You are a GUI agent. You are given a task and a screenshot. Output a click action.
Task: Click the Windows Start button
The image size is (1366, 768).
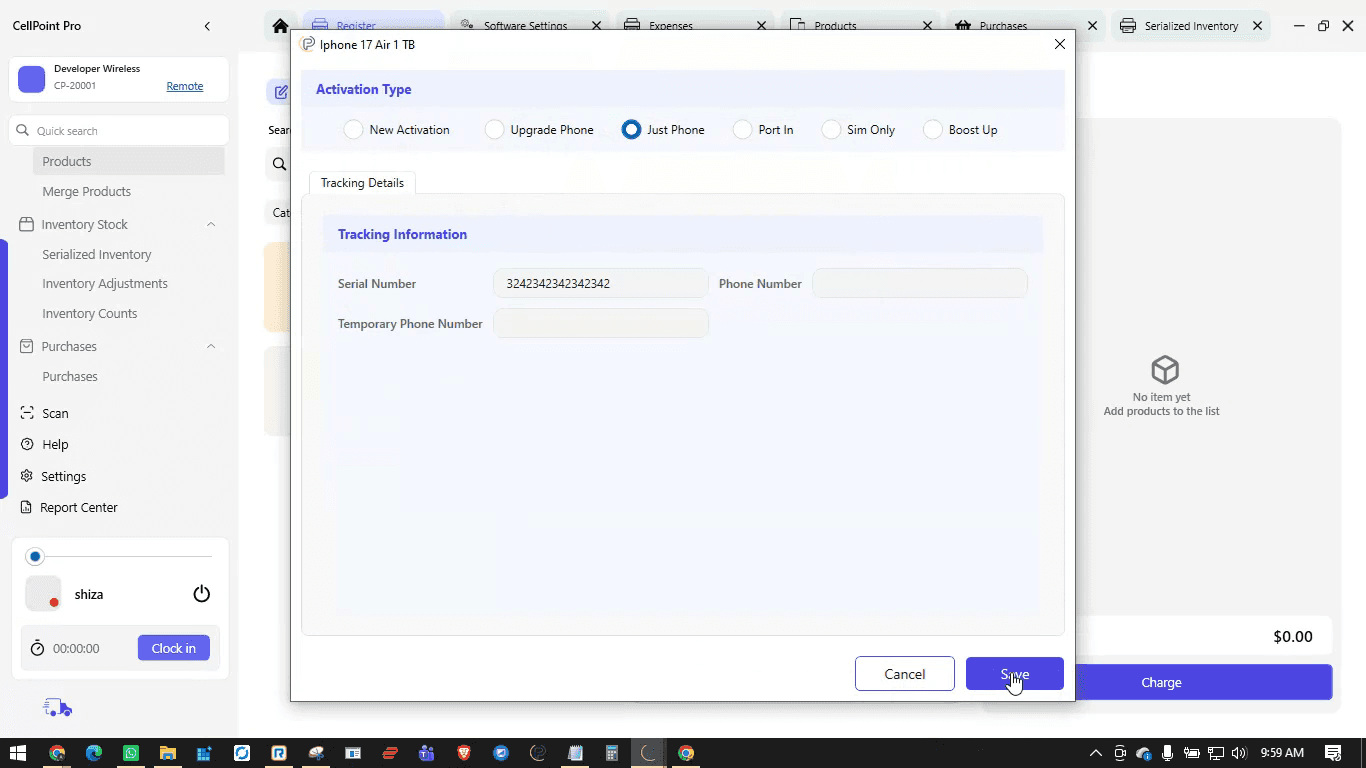18,753
